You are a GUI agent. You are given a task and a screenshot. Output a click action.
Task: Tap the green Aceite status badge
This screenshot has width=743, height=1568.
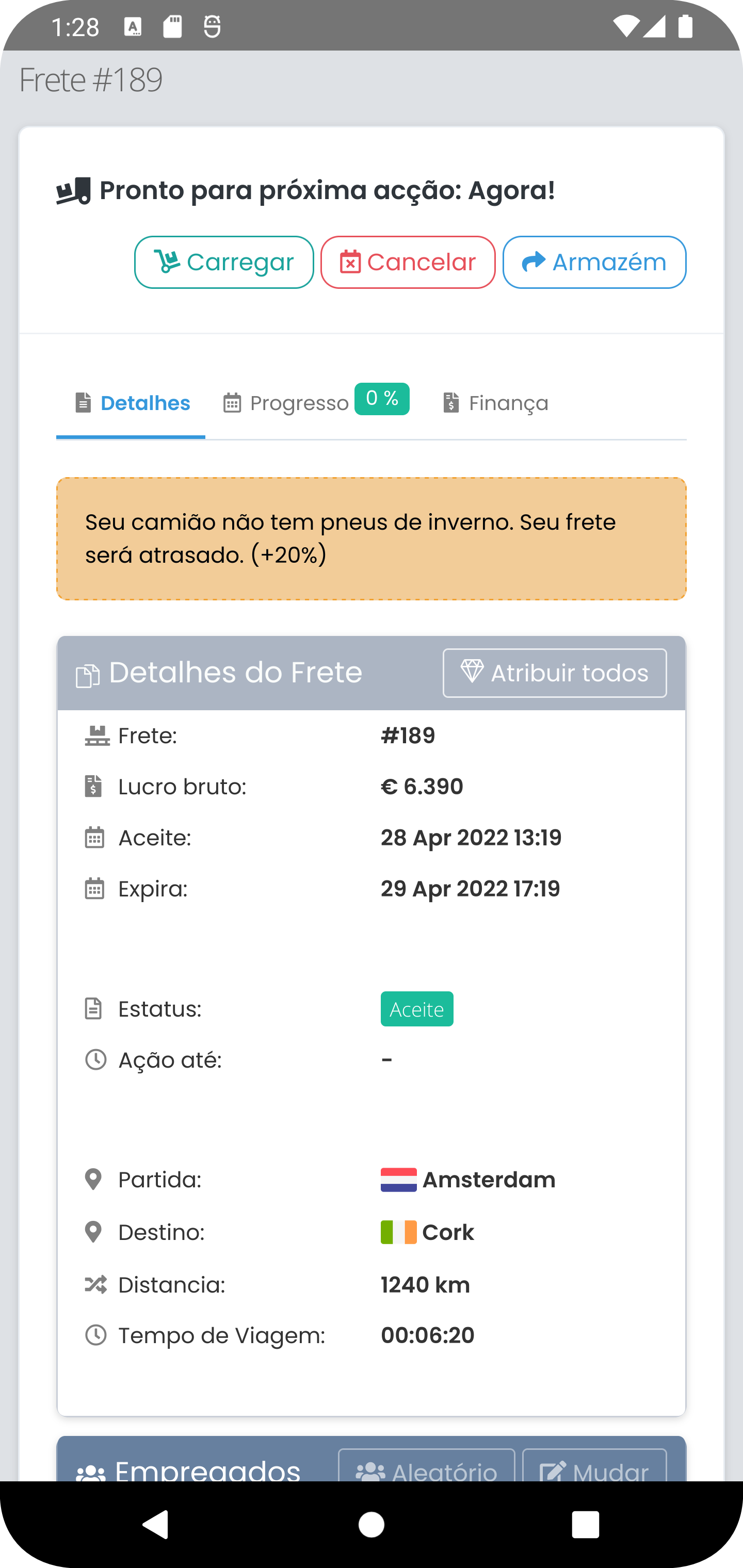(x=416, y=1009)
